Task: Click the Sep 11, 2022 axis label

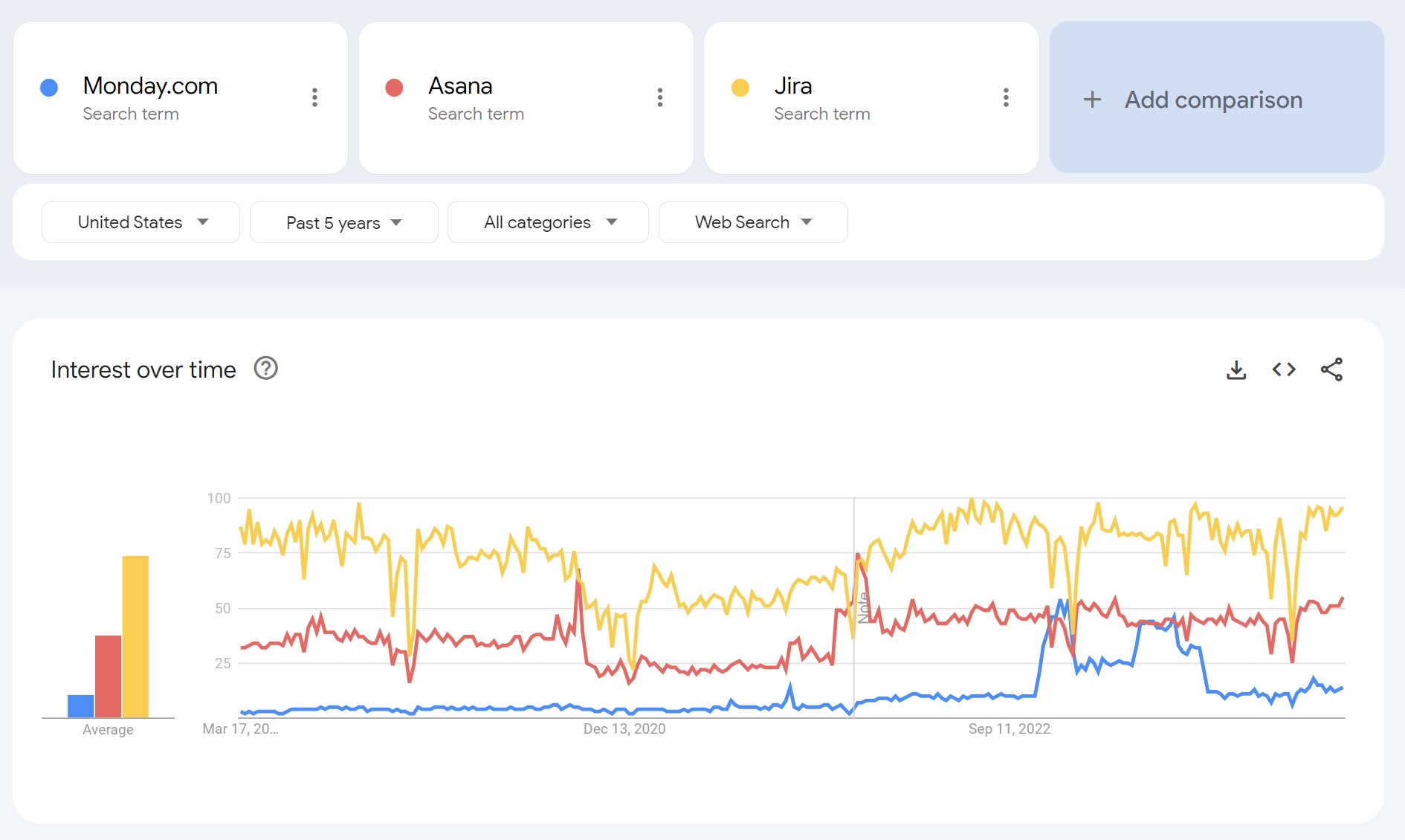Action: 1010,729
